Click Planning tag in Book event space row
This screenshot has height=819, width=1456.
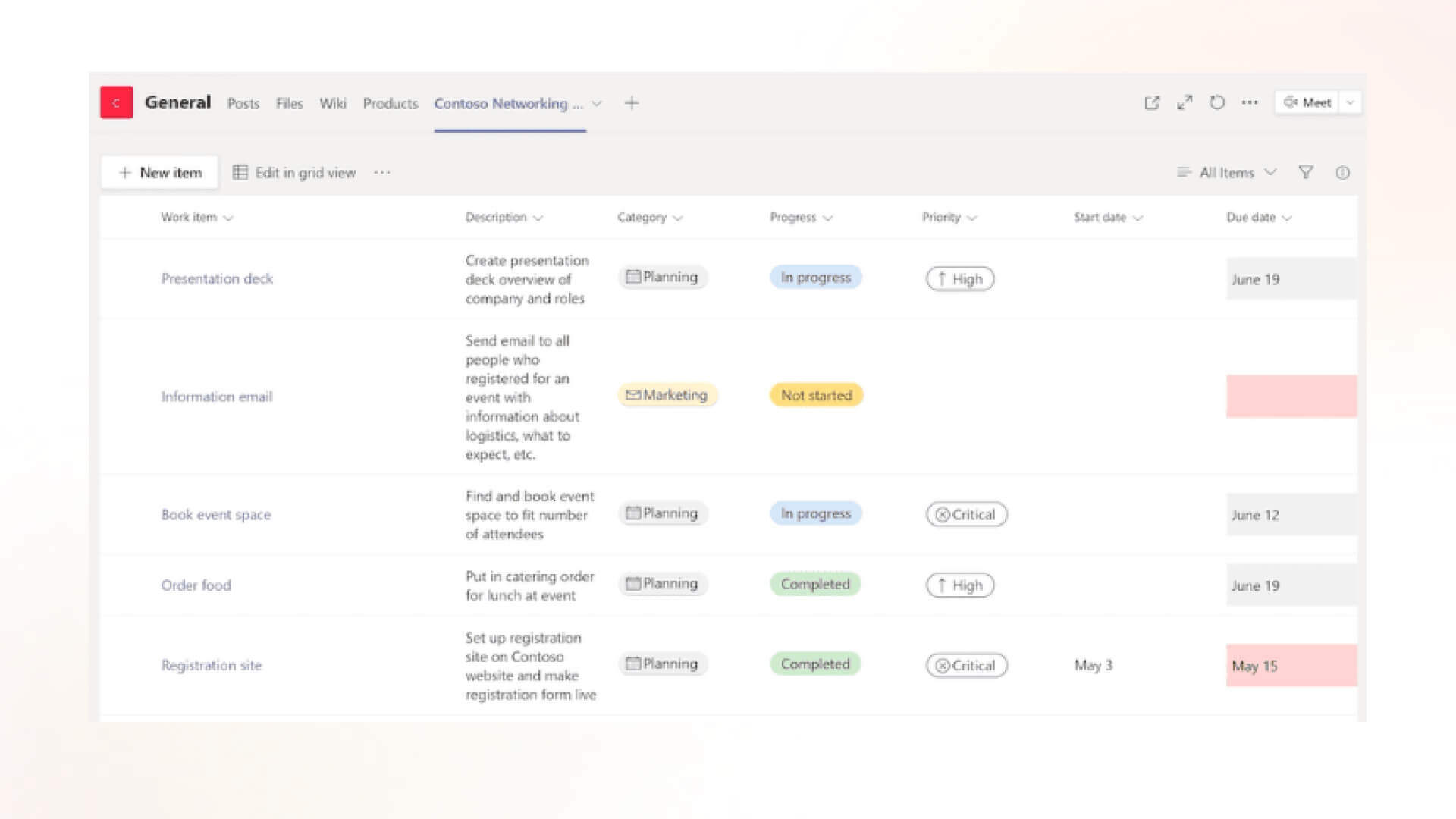[x=662, y=513]
